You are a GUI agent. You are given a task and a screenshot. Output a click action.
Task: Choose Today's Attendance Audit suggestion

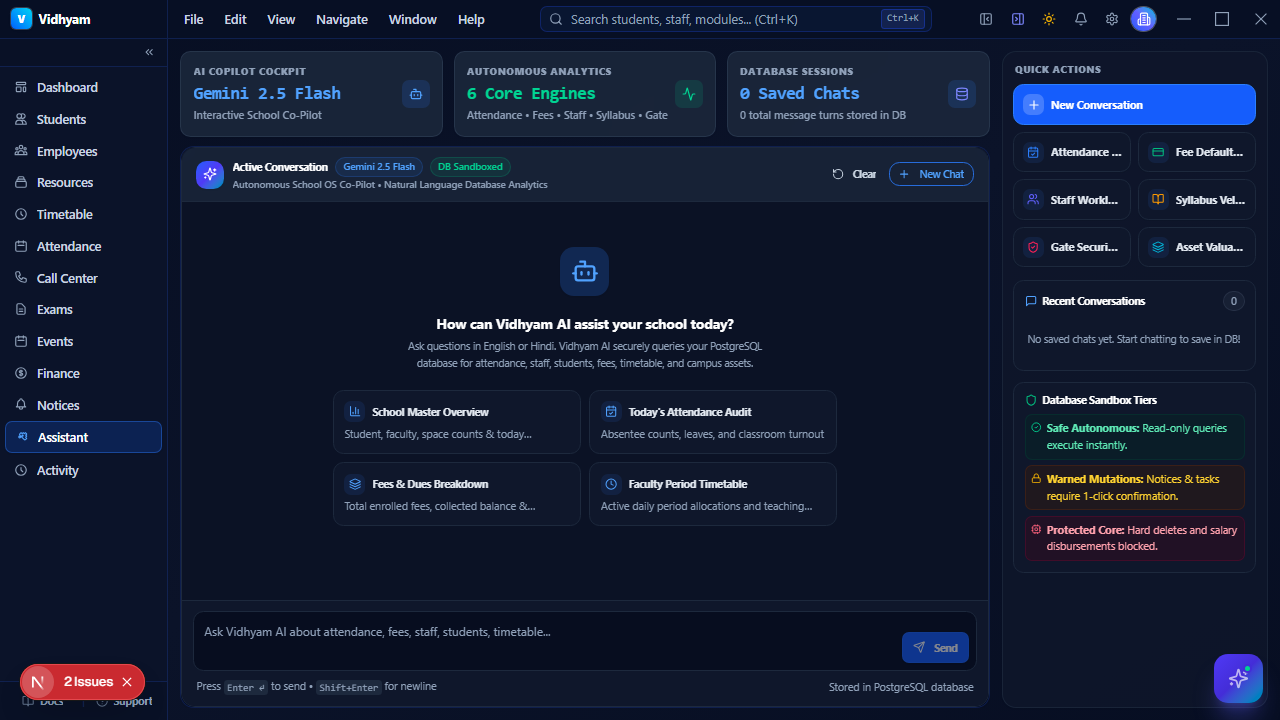[713, 422]
